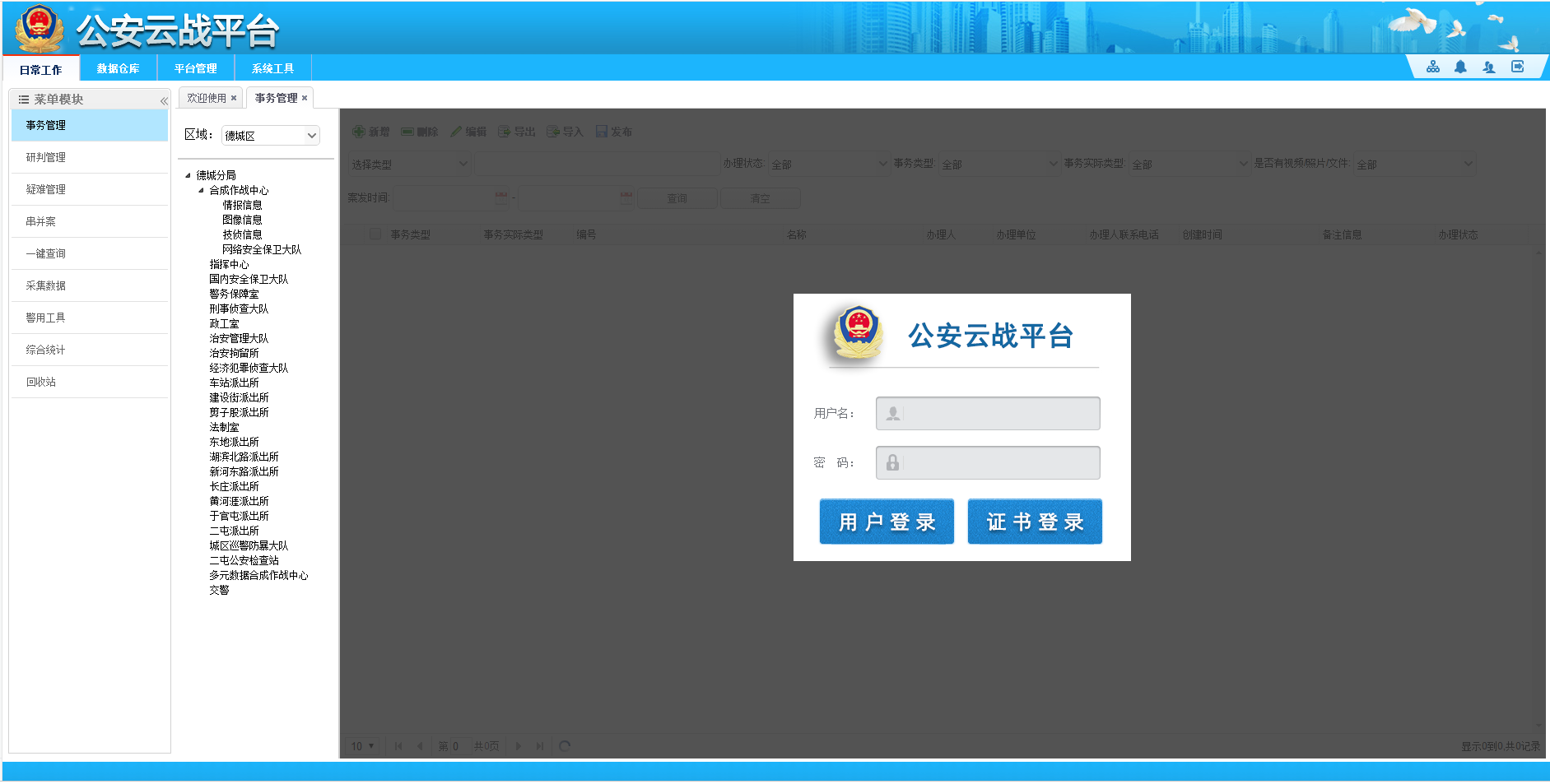Select the 事务管理 page tab
The height and width of the screenshot is (784, 1550).
[277, 98]
